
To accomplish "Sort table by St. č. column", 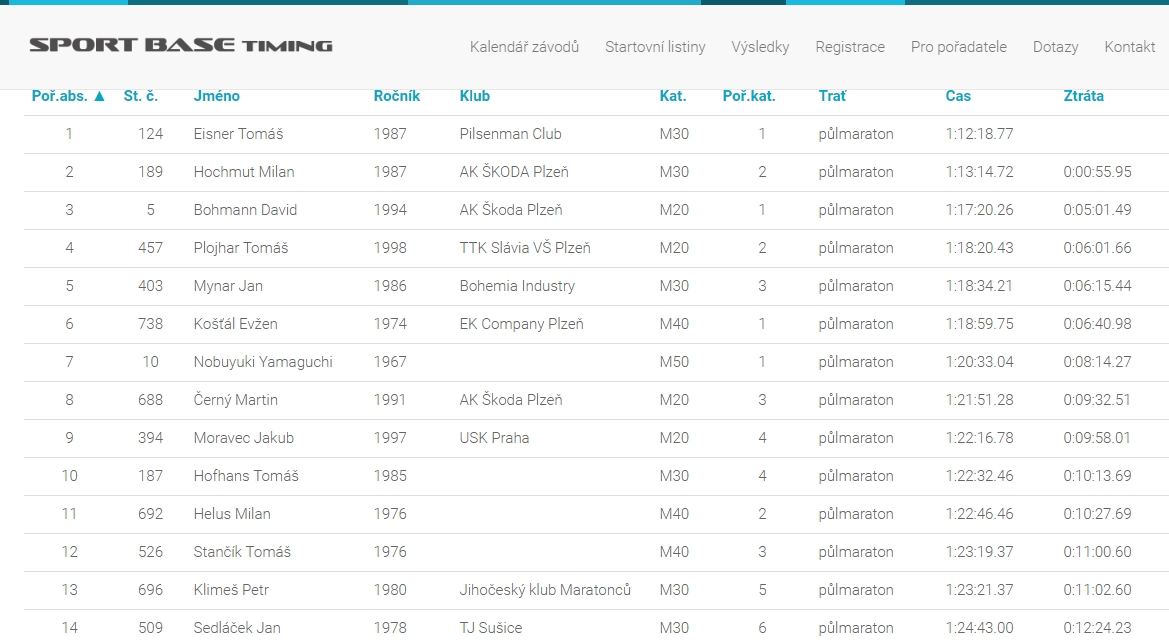I will coord(141,96).
